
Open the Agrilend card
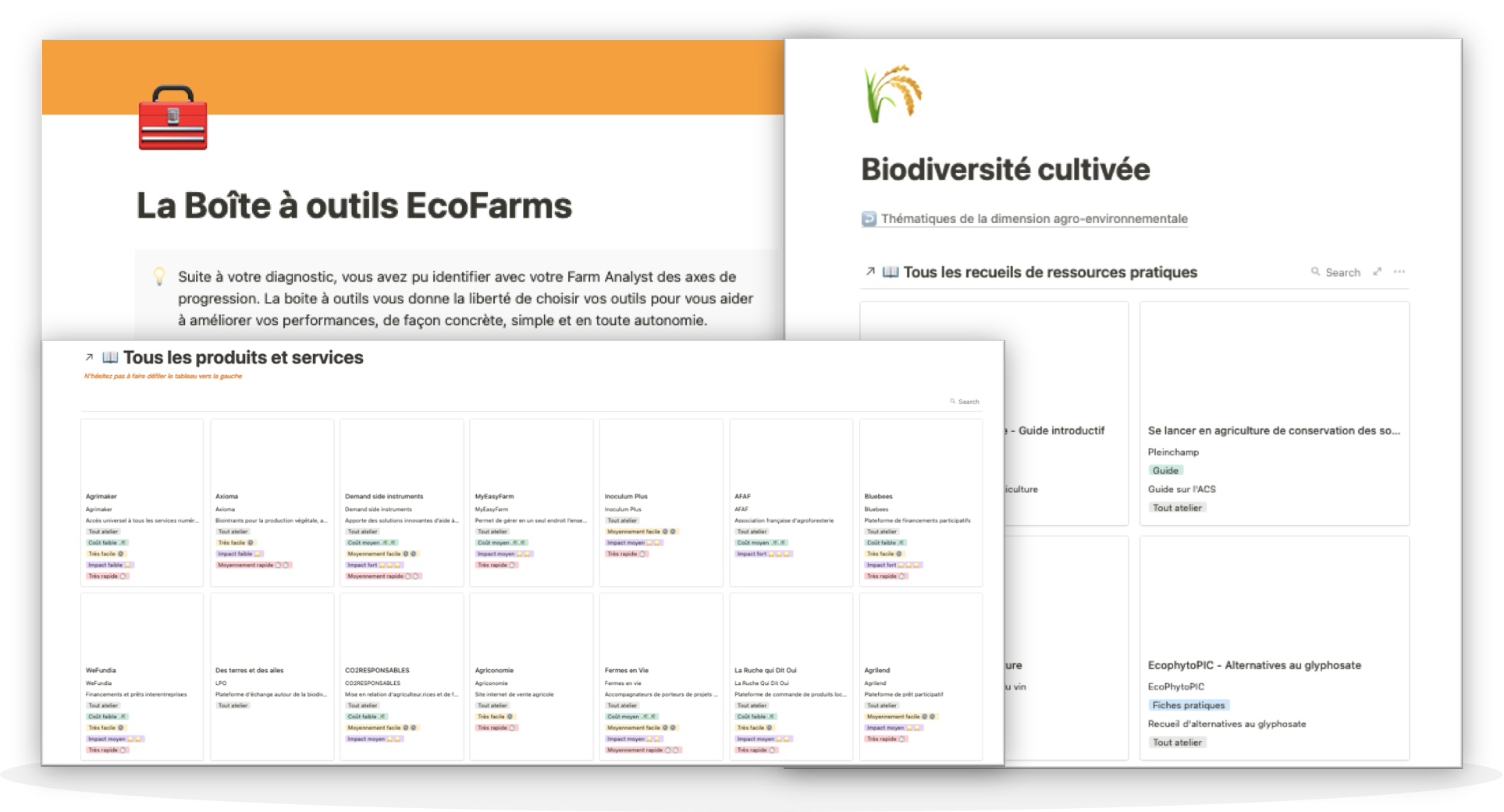921,676
